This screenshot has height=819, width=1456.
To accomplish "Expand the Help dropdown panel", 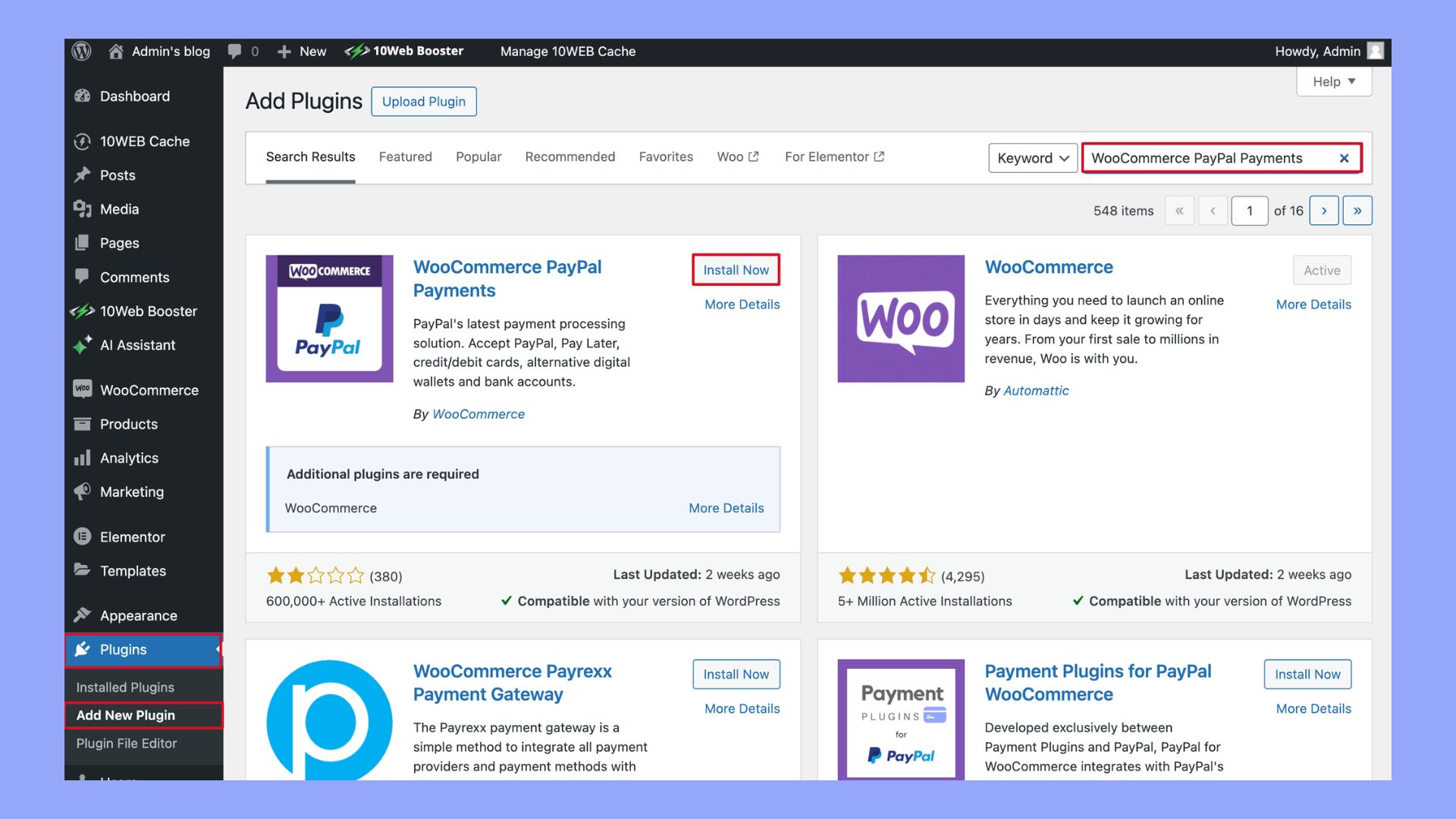I will 1333,81.
